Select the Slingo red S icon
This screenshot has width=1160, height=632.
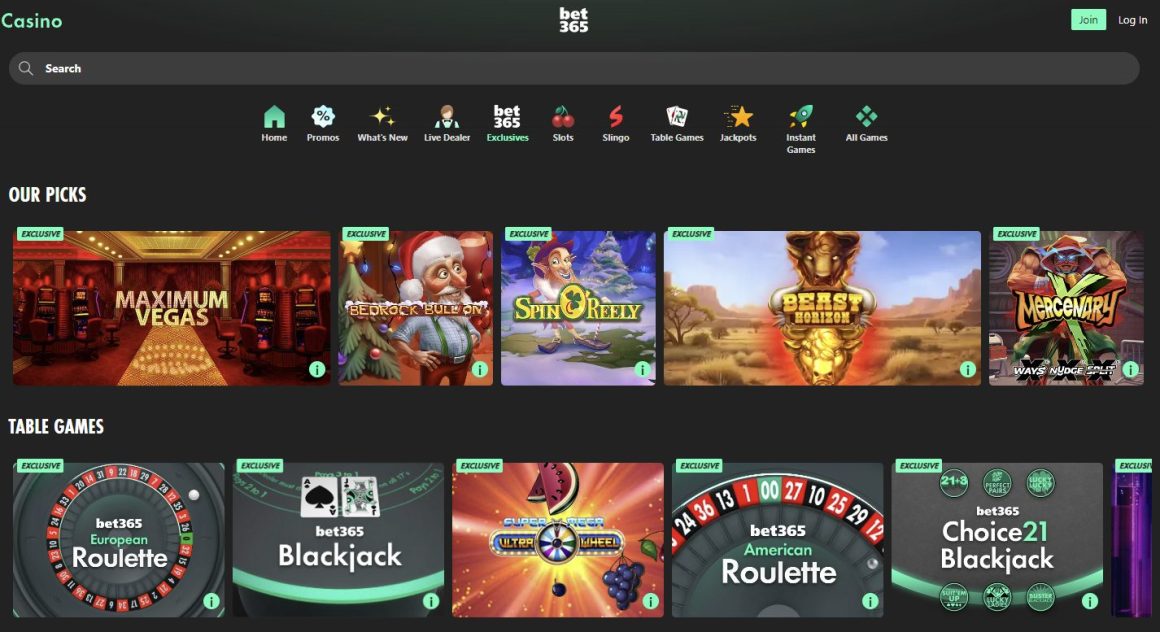616,117
